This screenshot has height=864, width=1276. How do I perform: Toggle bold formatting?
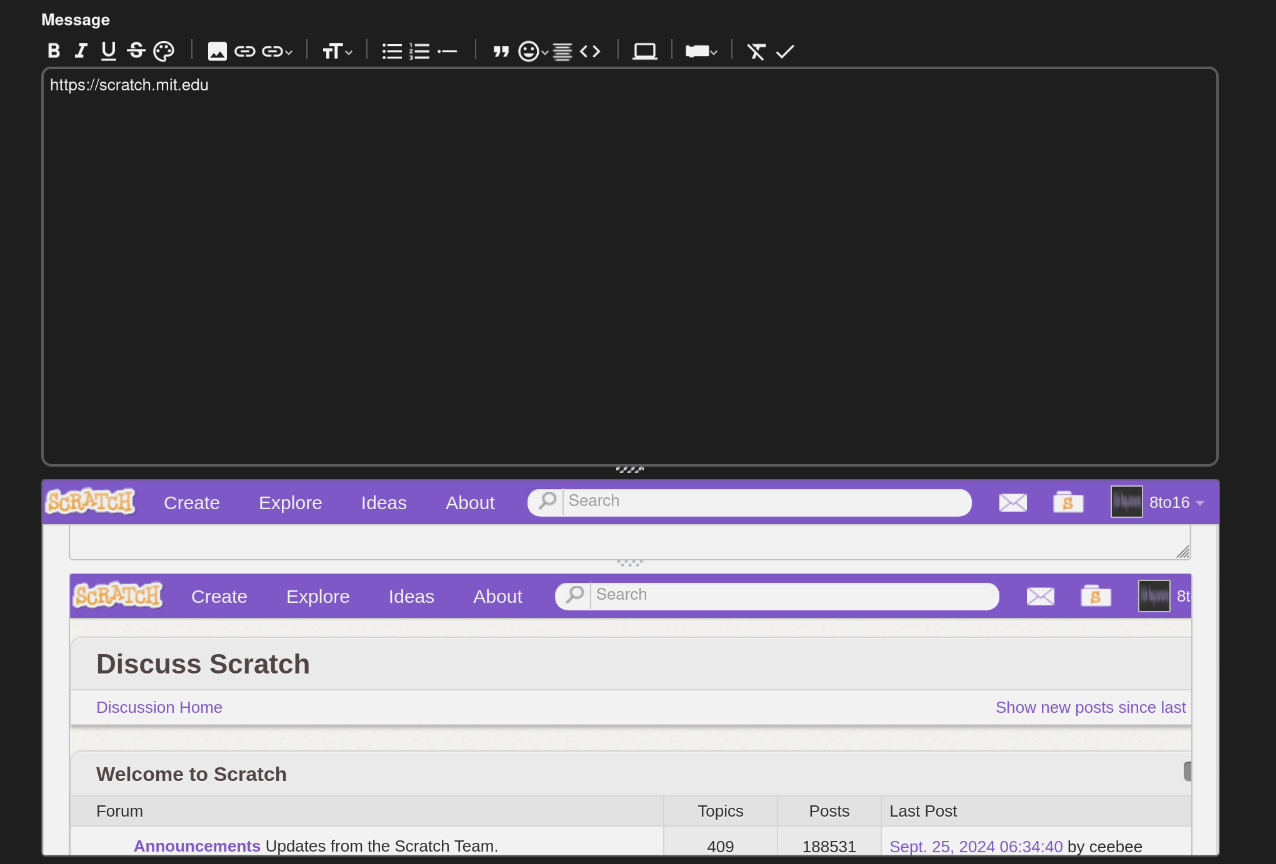(54, 51)
